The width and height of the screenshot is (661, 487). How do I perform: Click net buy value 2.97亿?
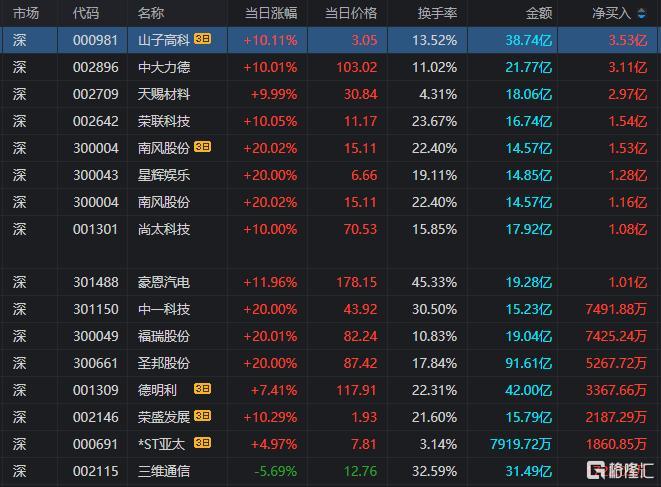pyautogui.click(x=627, y=94)
